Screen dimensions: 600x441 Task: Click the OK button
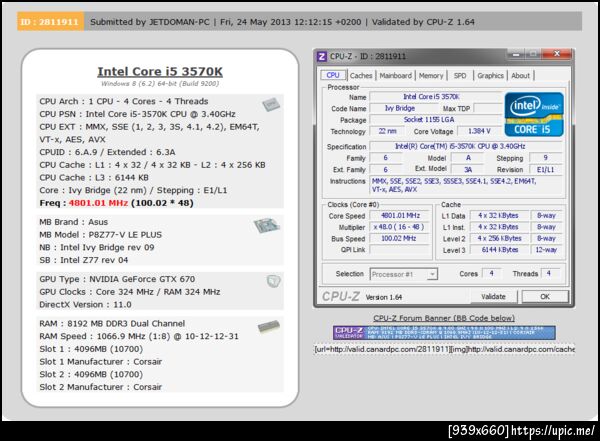point(545,296)
